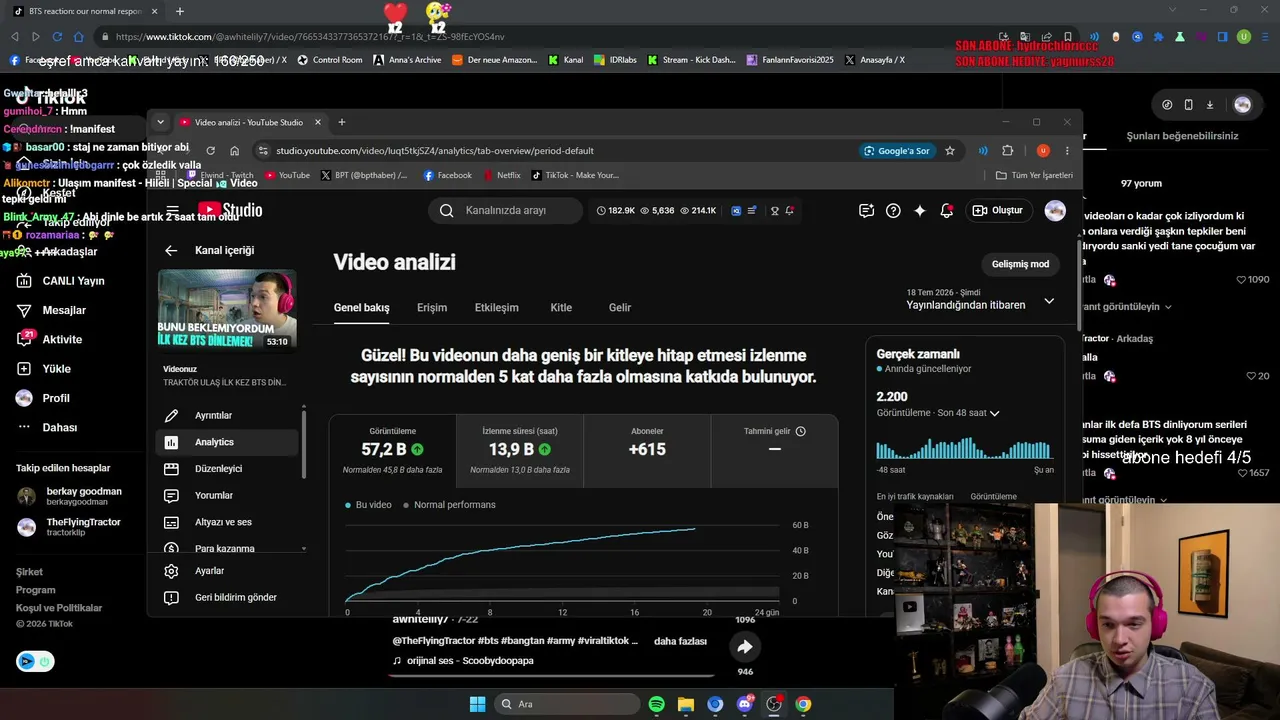1280x720 pixels.
Task: Click the taskbar Ara search box
Action: point(567,704)
